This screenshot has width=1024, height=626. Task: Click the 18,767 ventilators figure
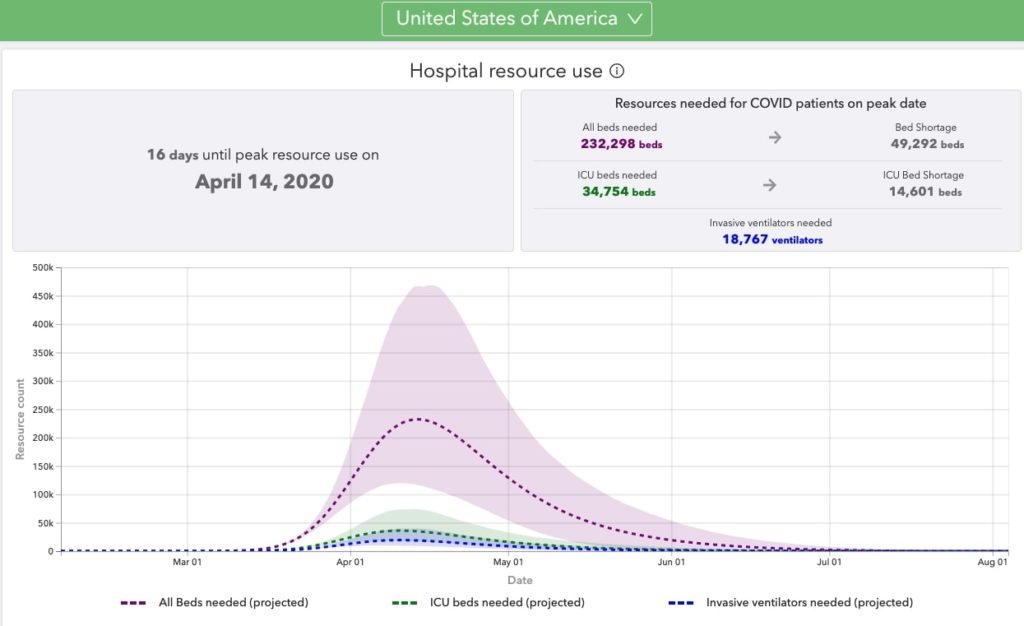click(772, 240)
